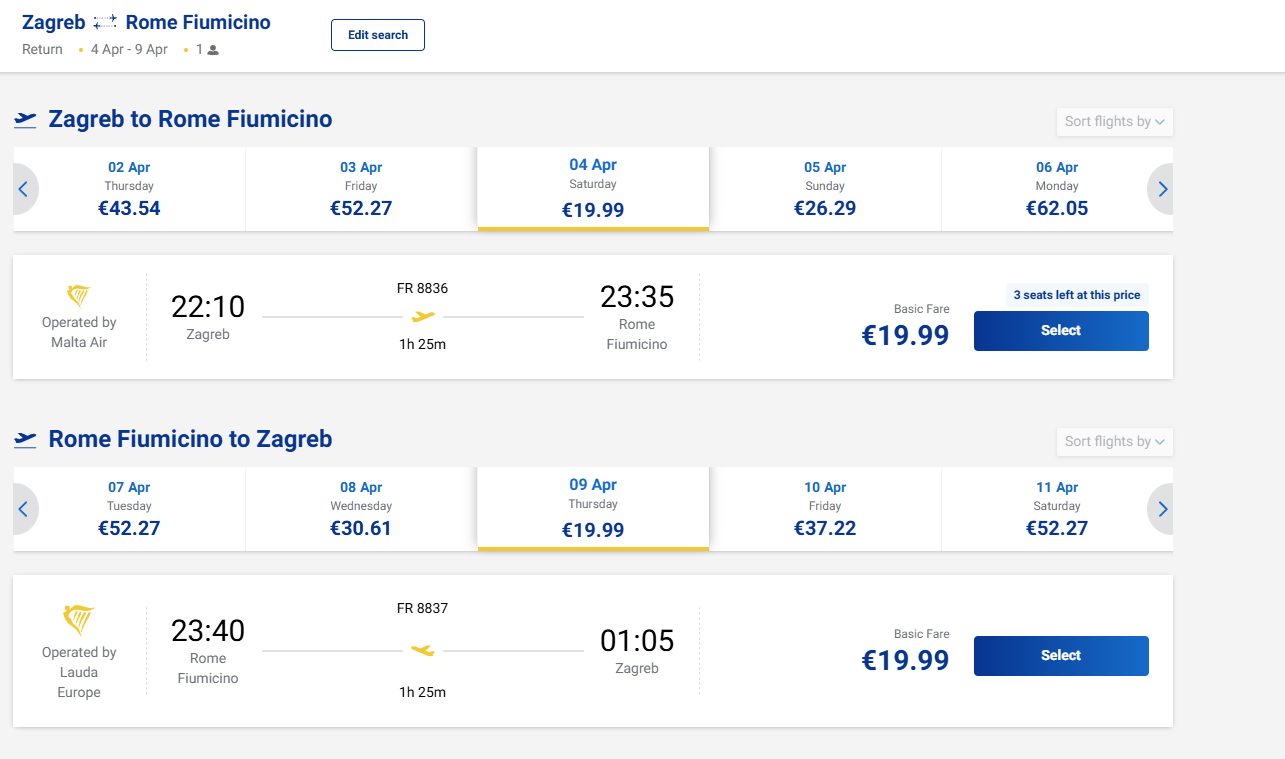Click the plane icon beside Rome Fiumicino heading
Viewport: 1285px width, 759px height.
(25, 440)
